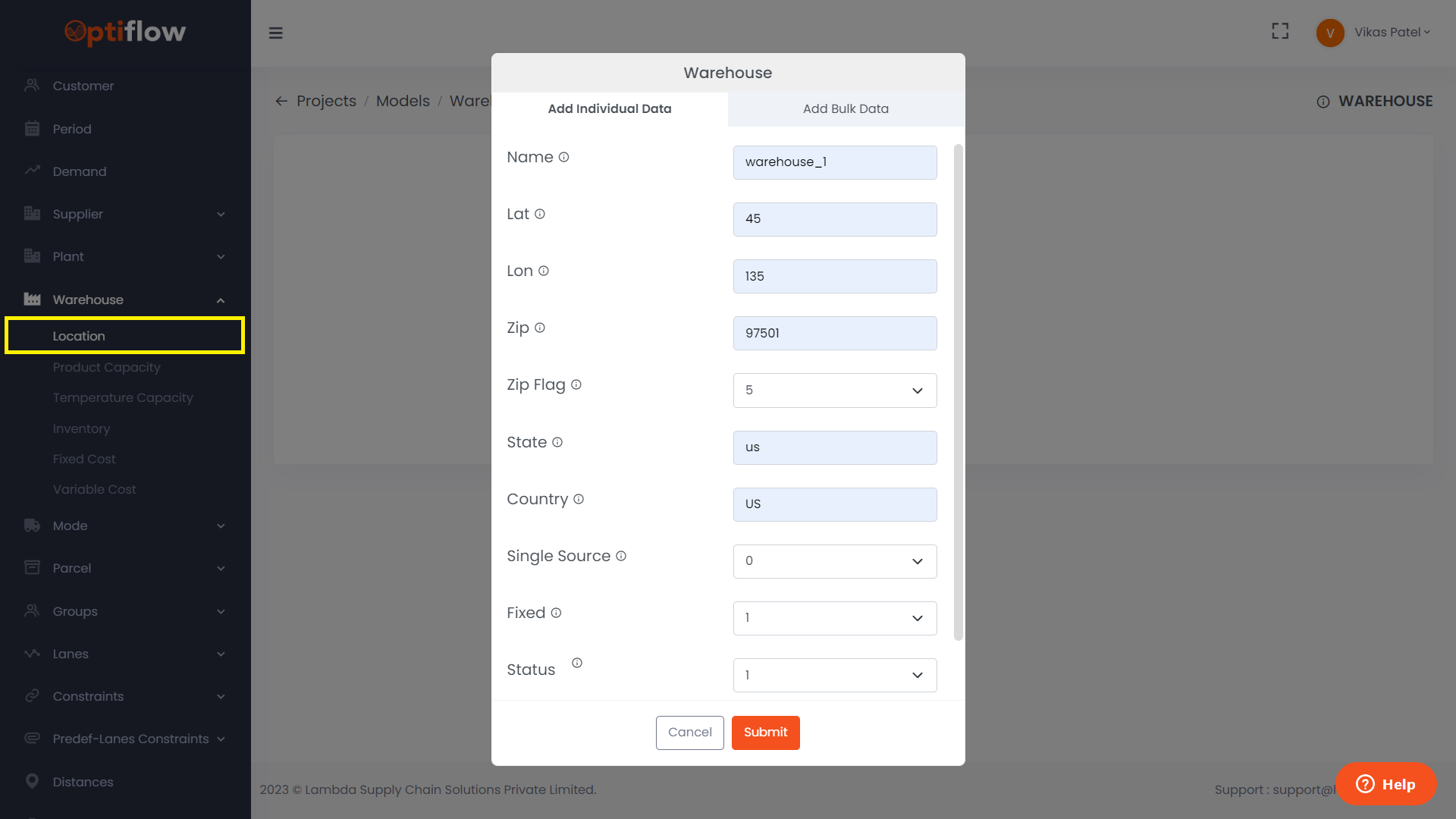Click the hamburger menu icon

[276, 33]
